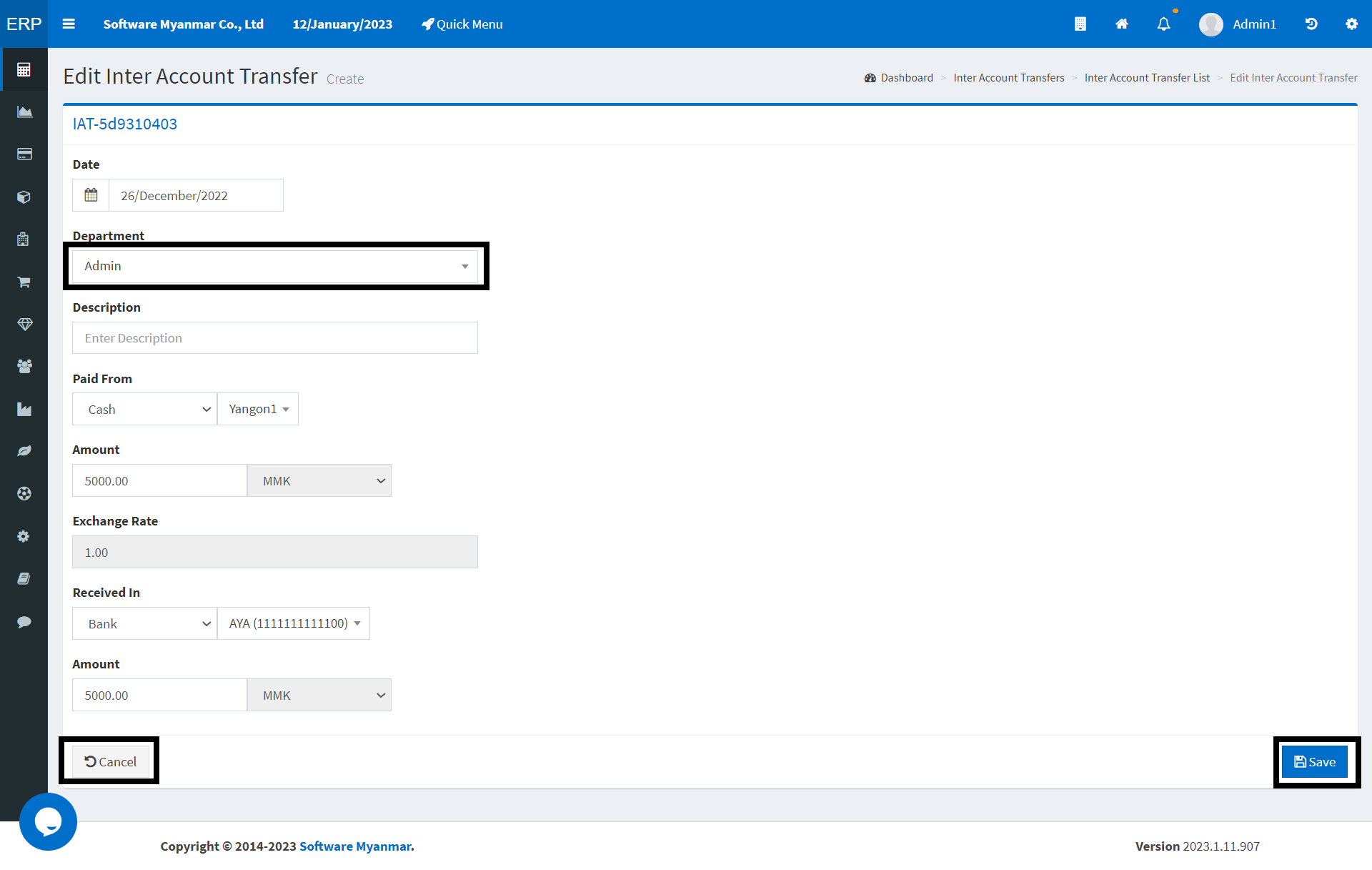Viewport: 1372px width, 870px height.
Task: Open the area chart sidebar icon
Action: pos(24,112)
